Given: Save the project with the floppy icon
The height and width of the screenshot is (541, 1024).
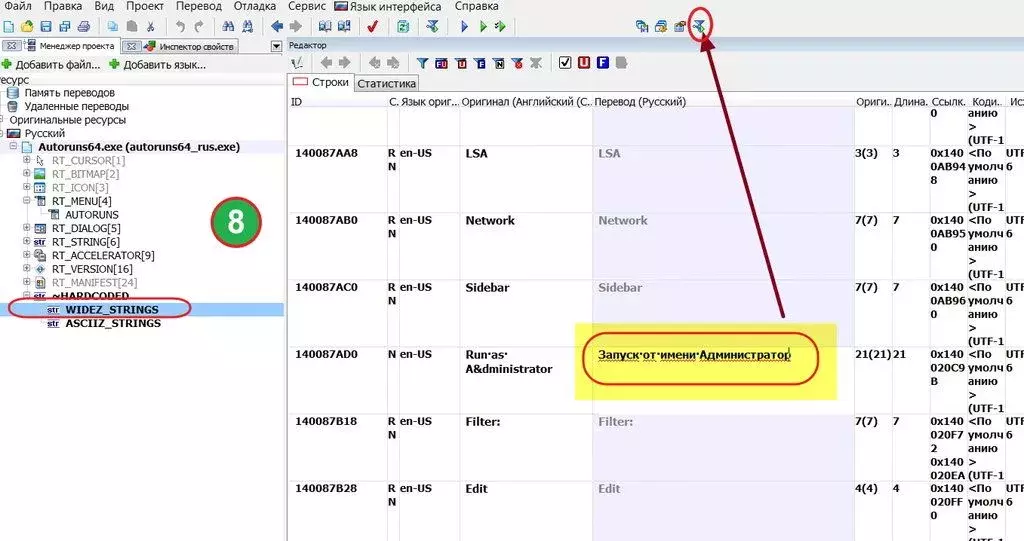Looking at the screenshot, I should (46, 27).
